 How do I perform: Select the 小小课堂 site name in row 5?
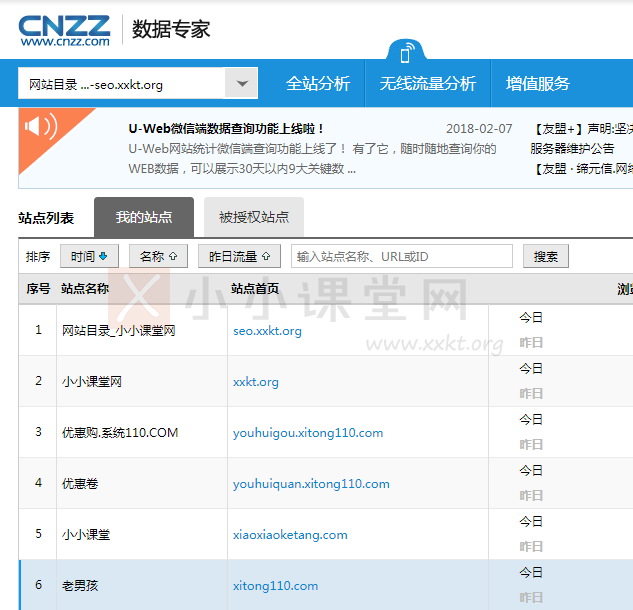86,535
